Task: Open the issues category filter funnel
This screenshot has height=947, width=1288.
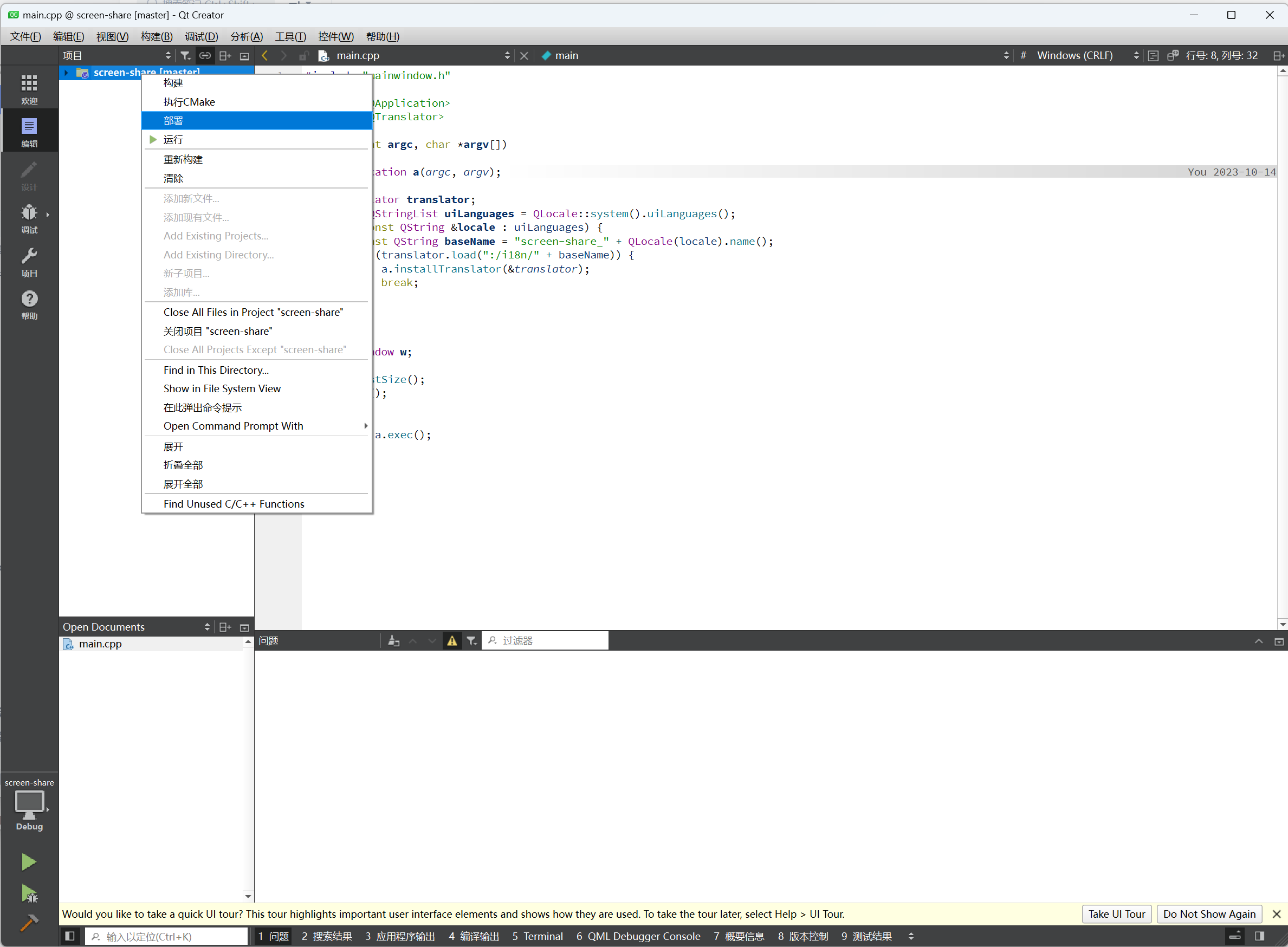Action: coord(471,641)
